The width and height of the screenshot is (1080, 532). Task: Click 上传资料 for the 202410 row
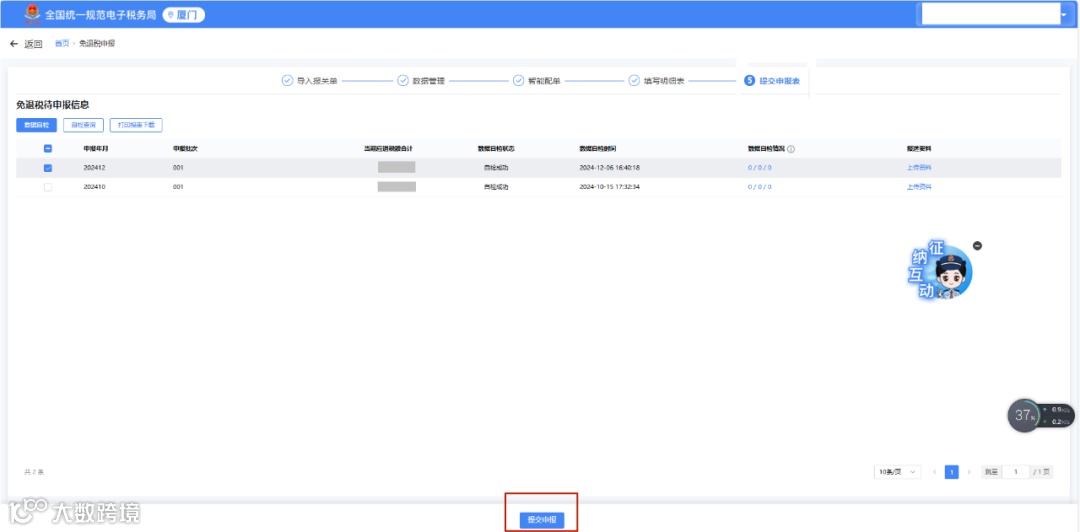click(919, 187)
